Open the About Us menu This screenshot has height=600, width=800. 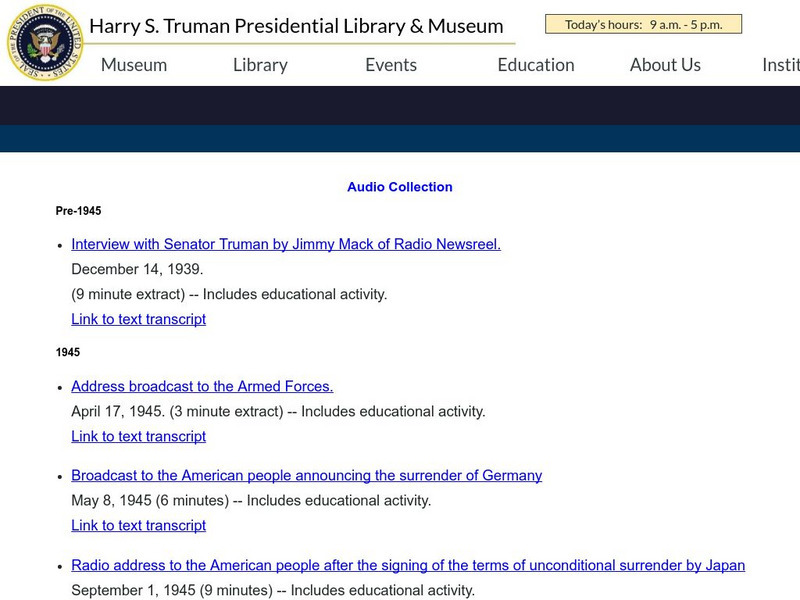click(665, 64)
